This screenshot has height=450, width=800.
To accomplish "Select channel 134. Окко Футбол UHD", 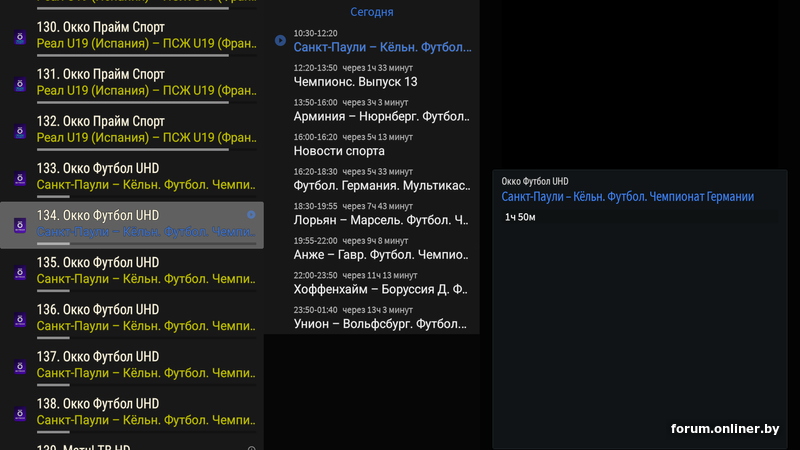I will [x=132, y=225].
